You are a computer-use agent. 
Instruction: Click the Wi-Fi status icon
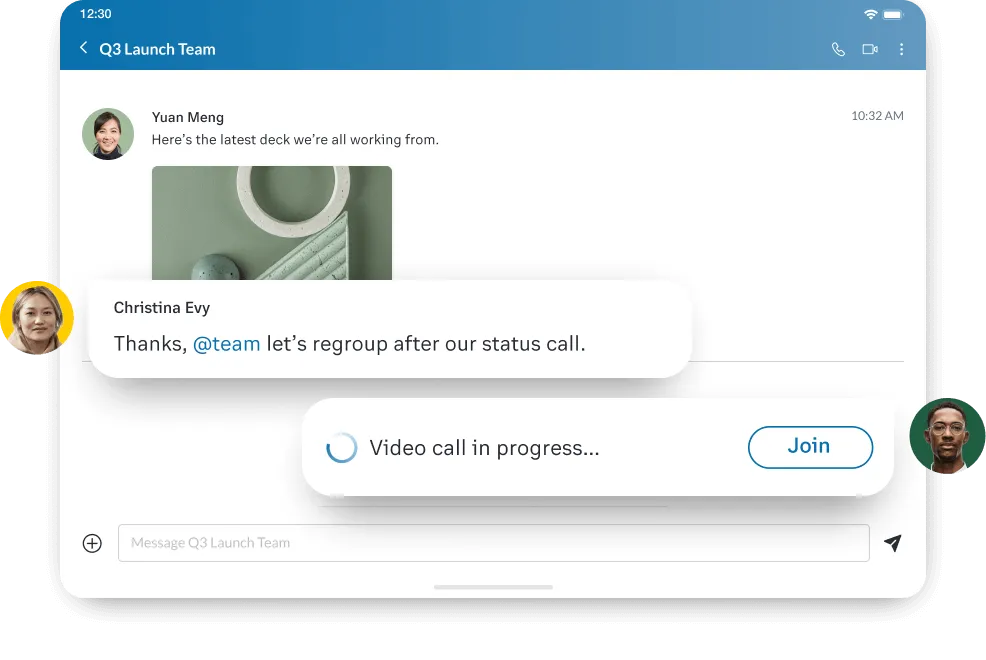(x=871, y=14)
